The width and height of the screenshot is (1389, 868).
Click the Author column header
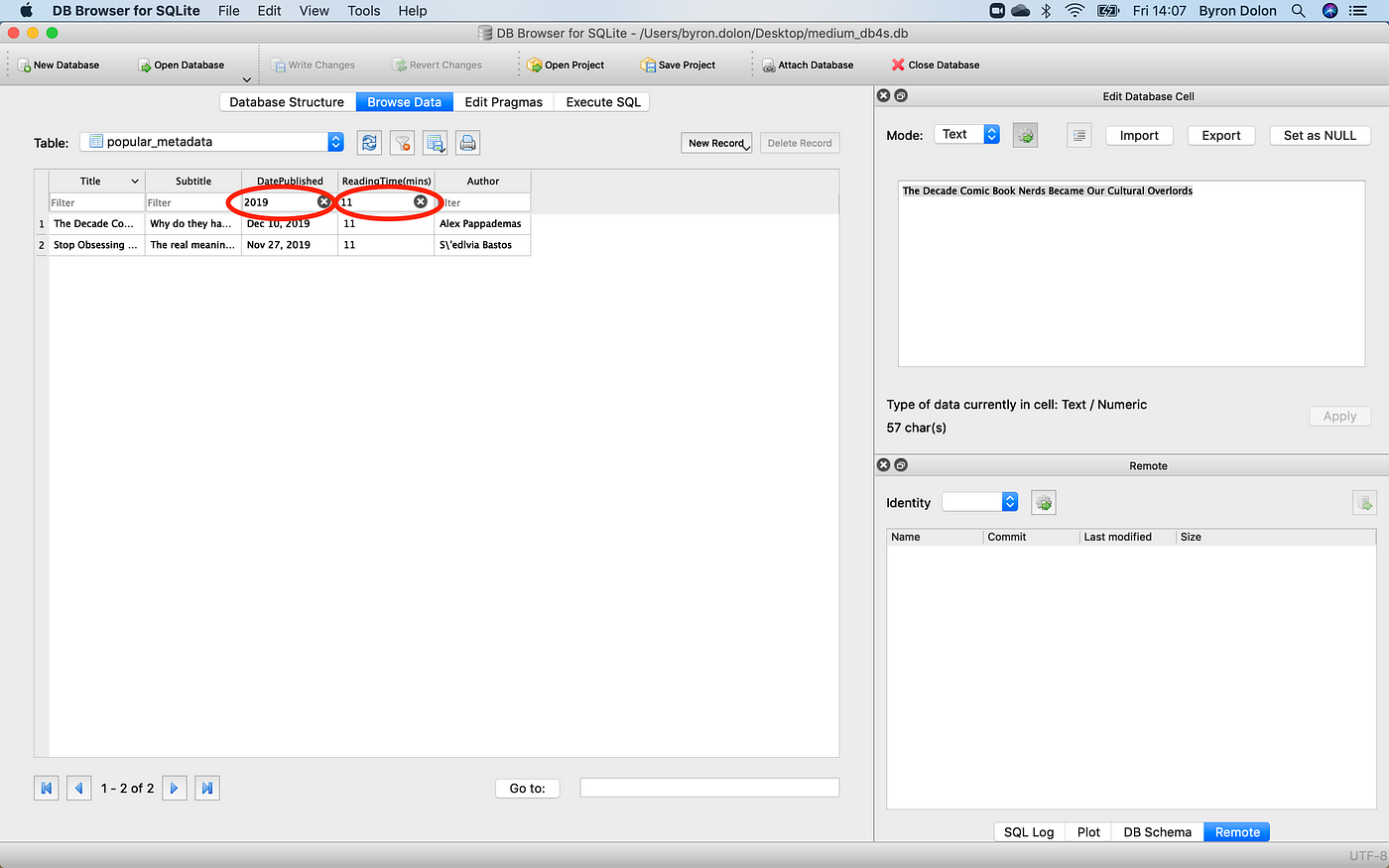click(483, 182)
